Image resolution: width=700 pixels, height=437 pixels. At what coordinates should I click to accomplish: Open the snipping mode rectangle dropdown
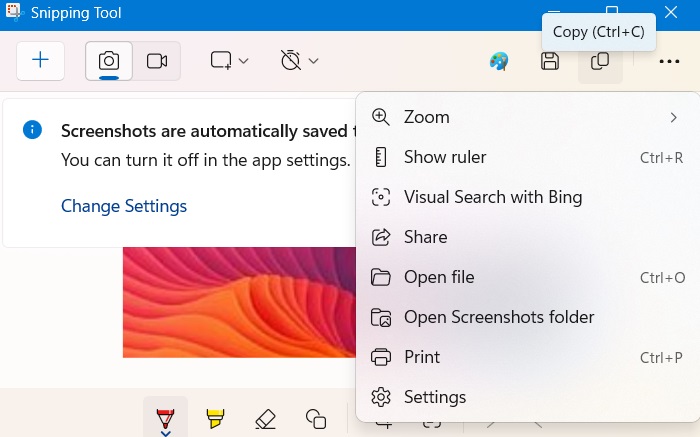[x=229, y=61]
